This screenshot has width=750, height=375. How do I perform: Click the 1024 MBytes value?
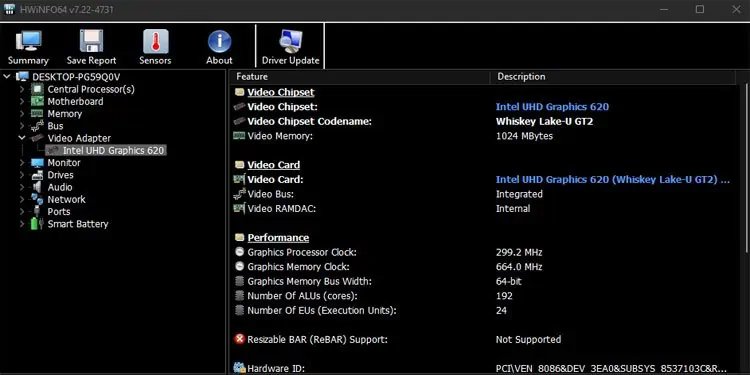pyautogui.click(x=524, y=136)
